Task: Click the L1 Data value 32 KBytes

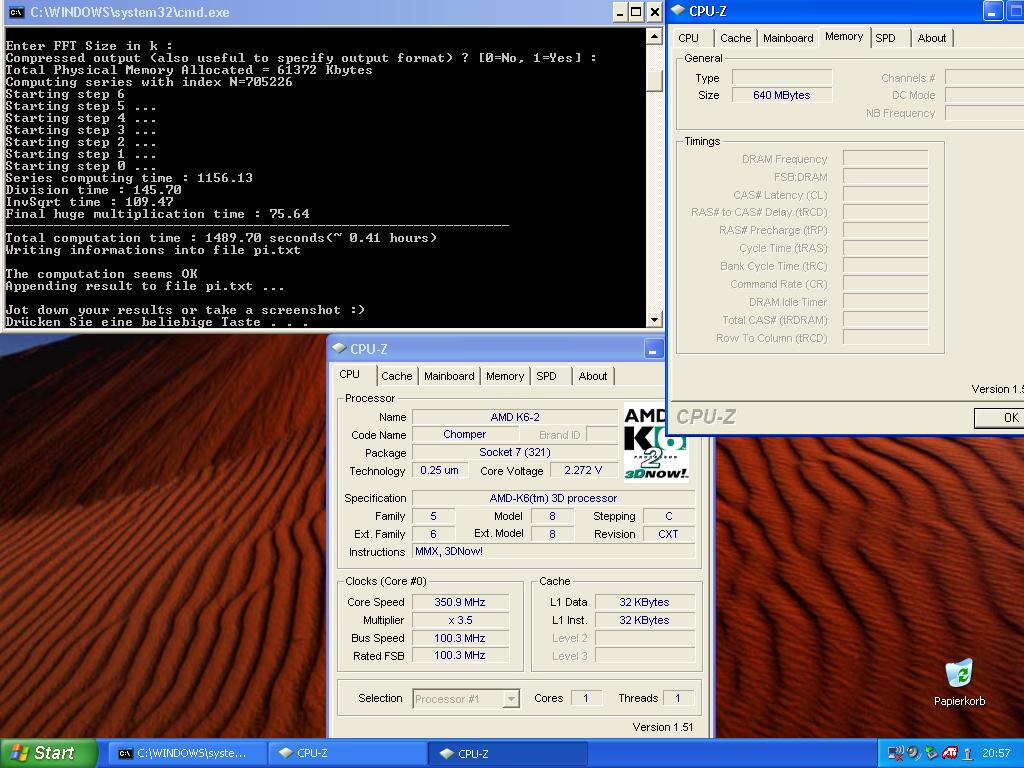Action: [x=645, y=602]
